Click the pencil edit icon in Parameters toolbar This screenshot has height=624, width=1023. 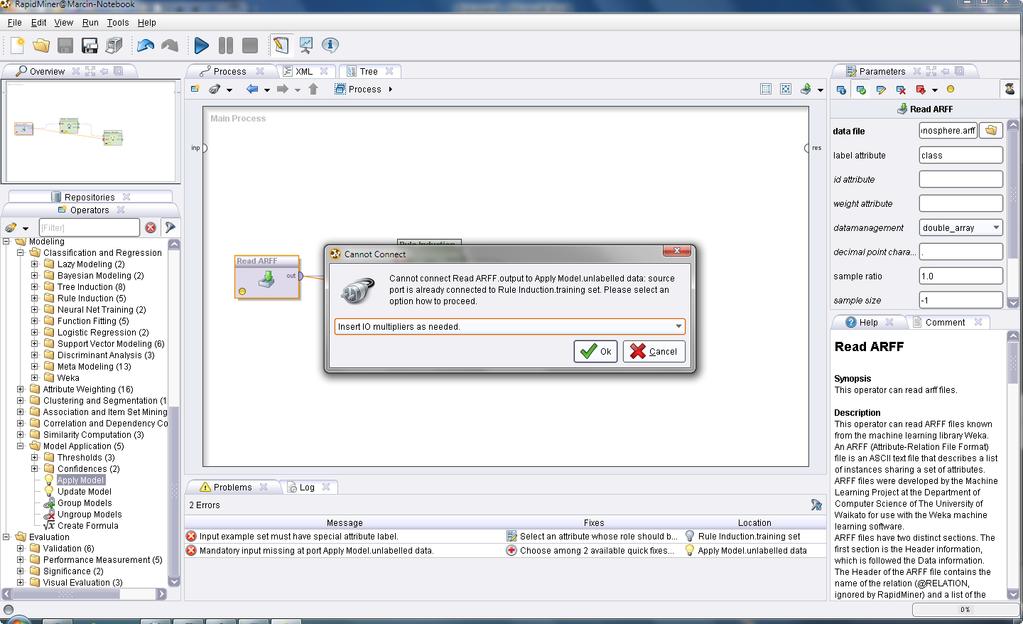[x=881, y=89]
